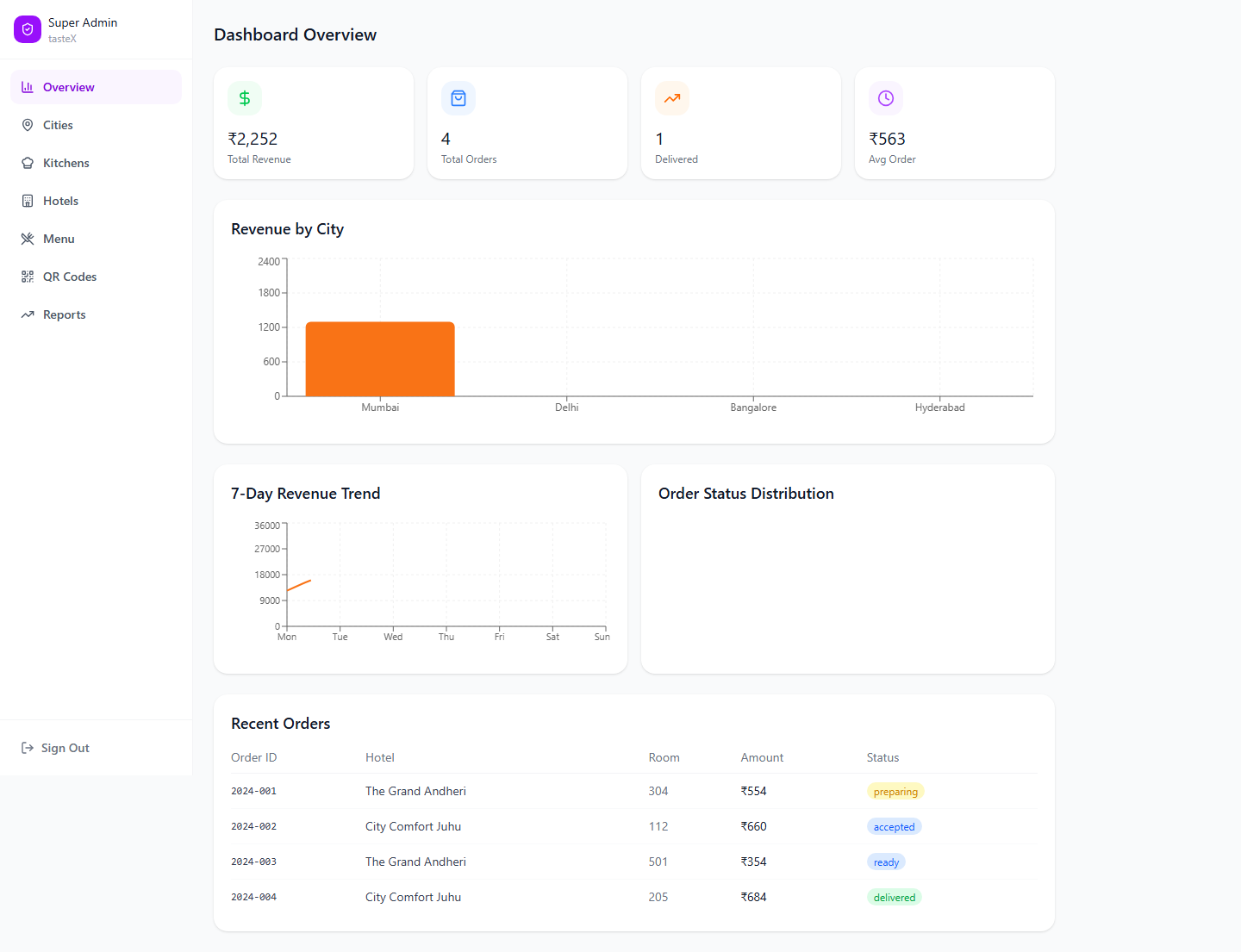Click the accepted status badge

click(x=895, y=827)
